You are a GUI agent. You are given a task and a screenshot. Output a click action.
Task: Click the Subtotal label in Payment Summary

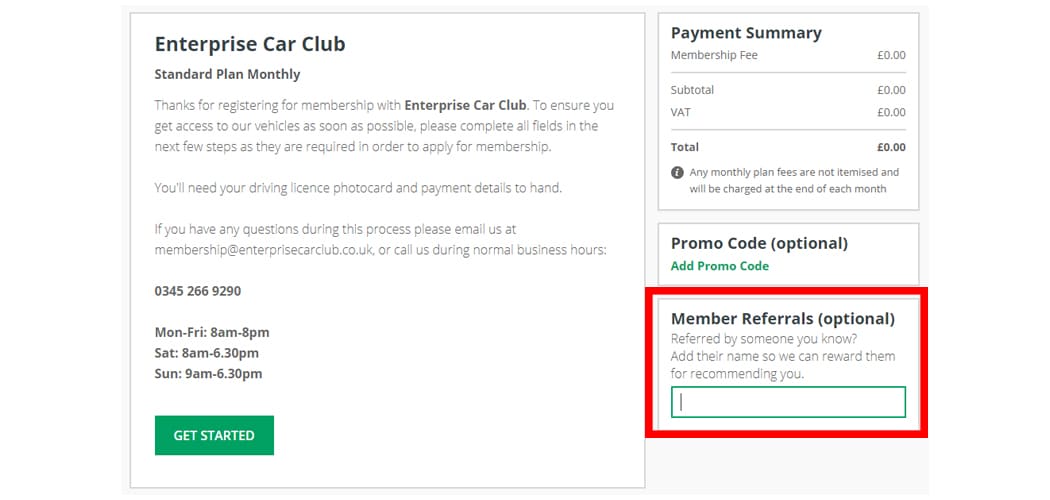point(692,90)
